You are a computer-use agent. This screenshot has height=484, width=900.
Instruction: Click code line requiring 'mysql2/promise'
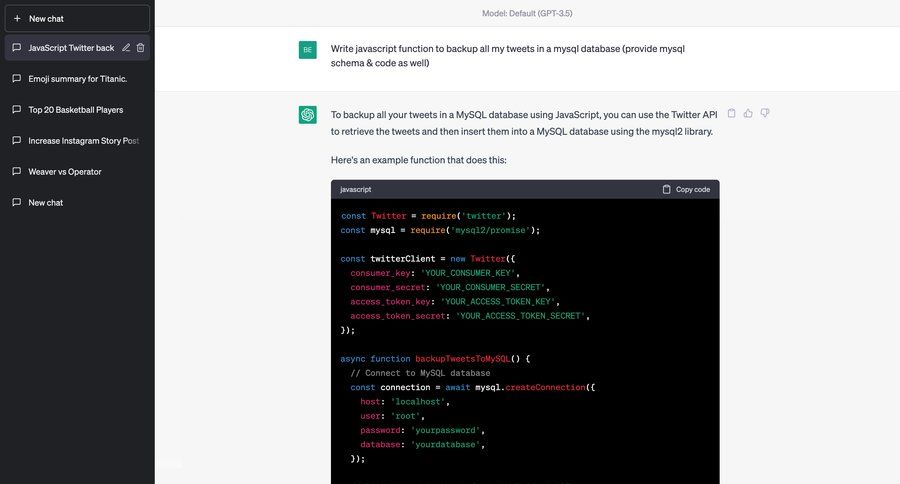click(440, 230)
